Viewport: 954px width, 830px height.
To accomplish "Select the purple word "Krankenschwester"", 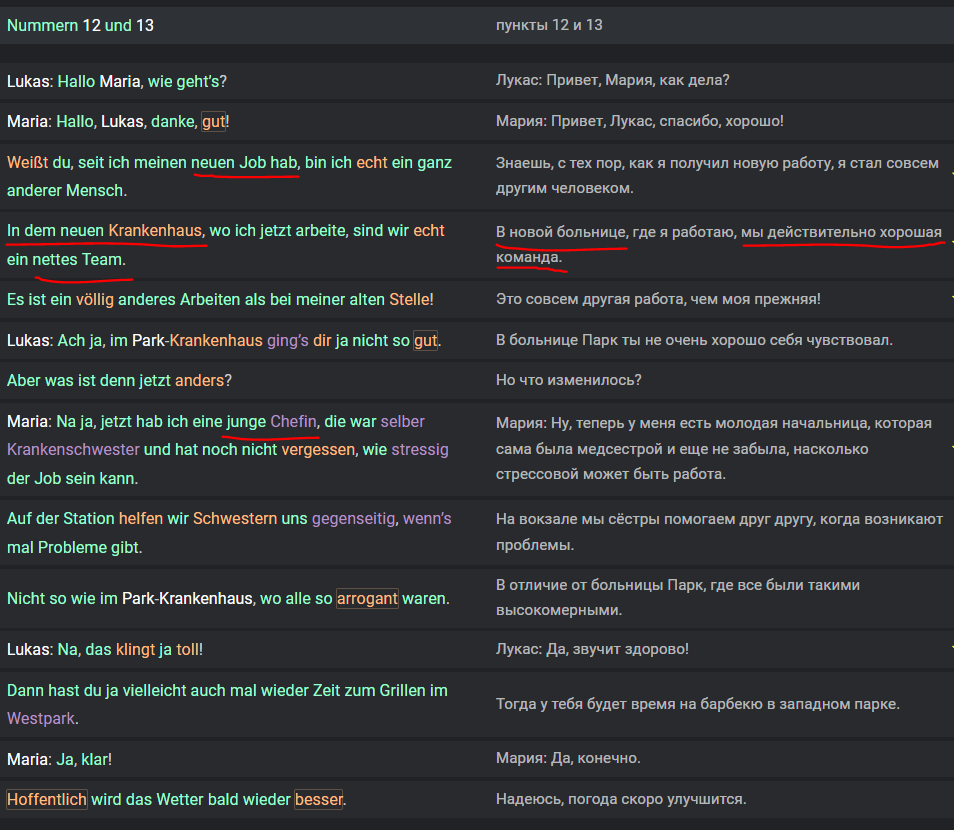I will pyautogui.click(x=73, y=450).
